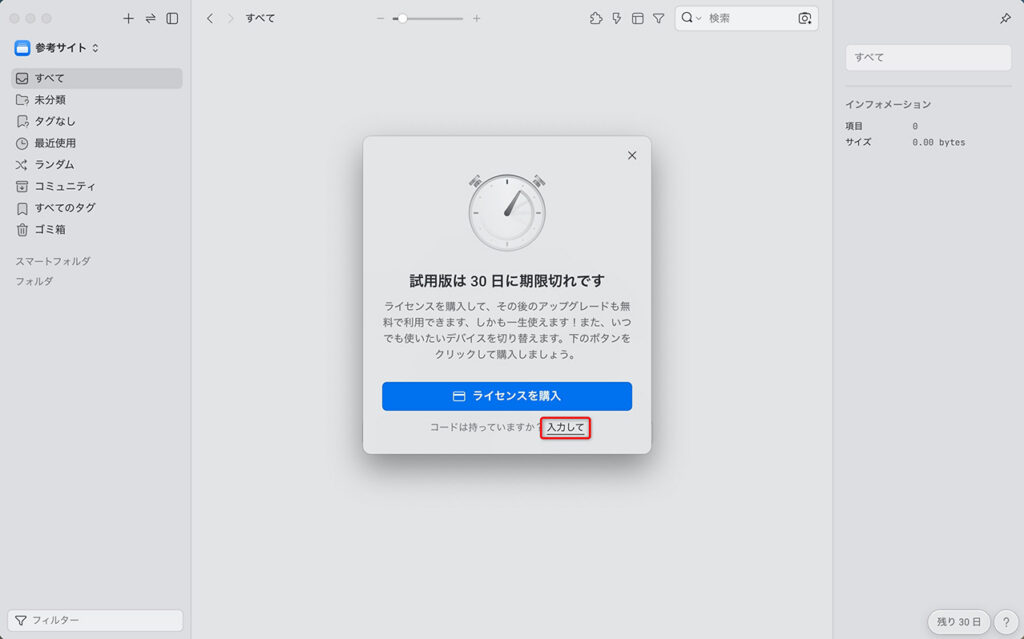
Task: Open the ランダム sidebar item
Action: [97, 165]
